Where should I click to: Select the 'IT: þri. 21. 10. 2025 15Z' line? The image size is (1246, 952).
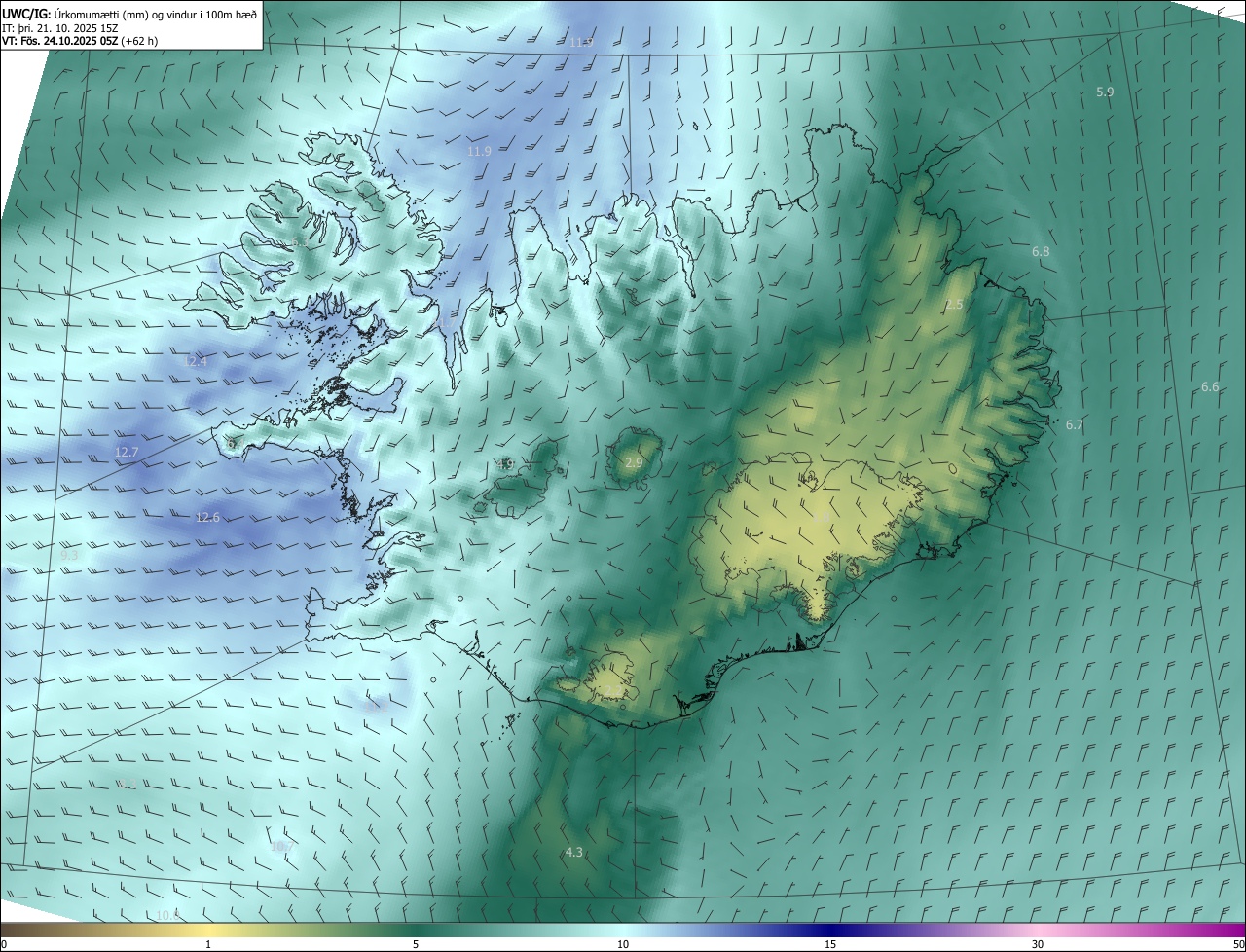[x=59, y=28]
